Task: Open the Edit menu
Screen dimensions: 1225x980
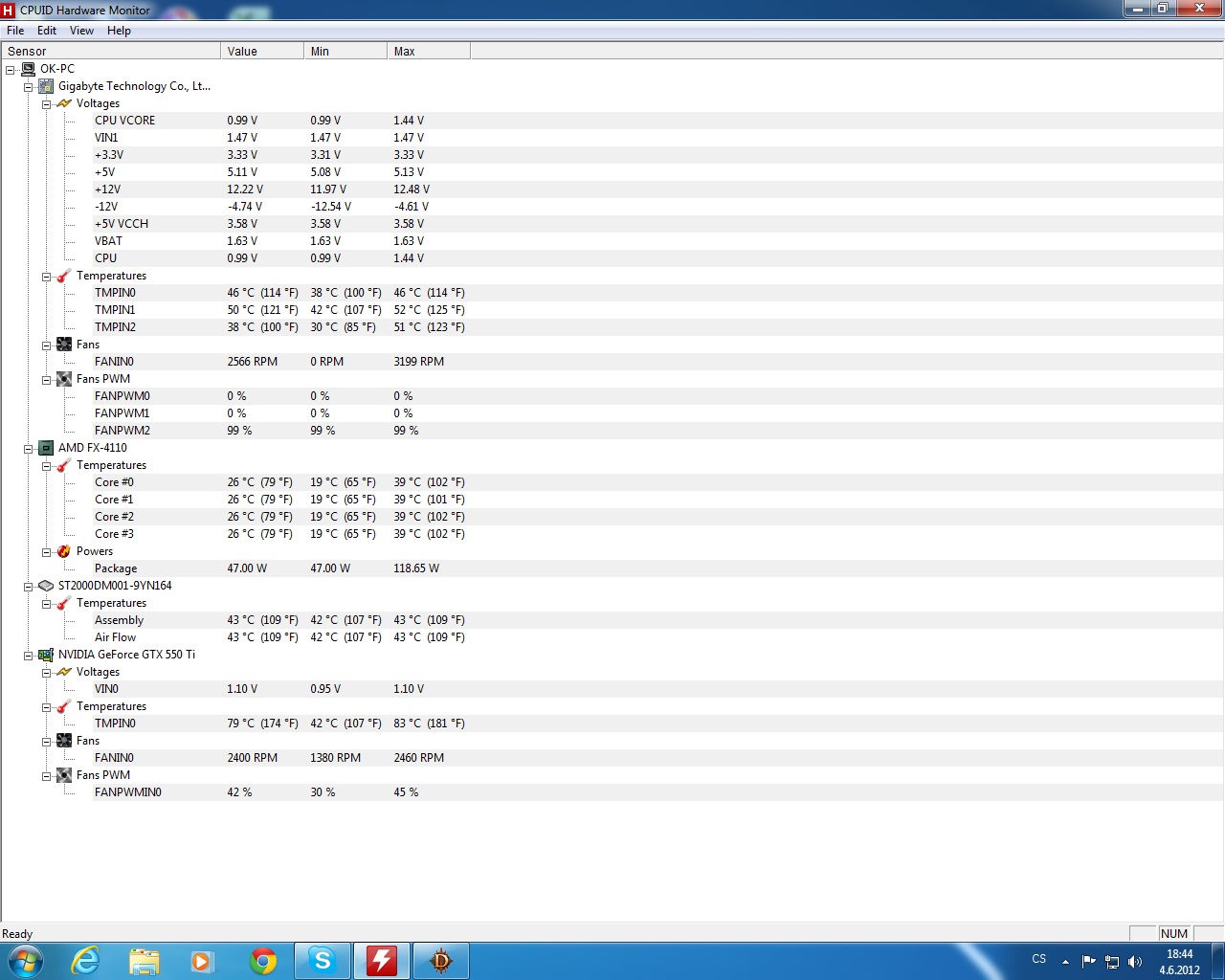Action: click(x=47, y=31)
